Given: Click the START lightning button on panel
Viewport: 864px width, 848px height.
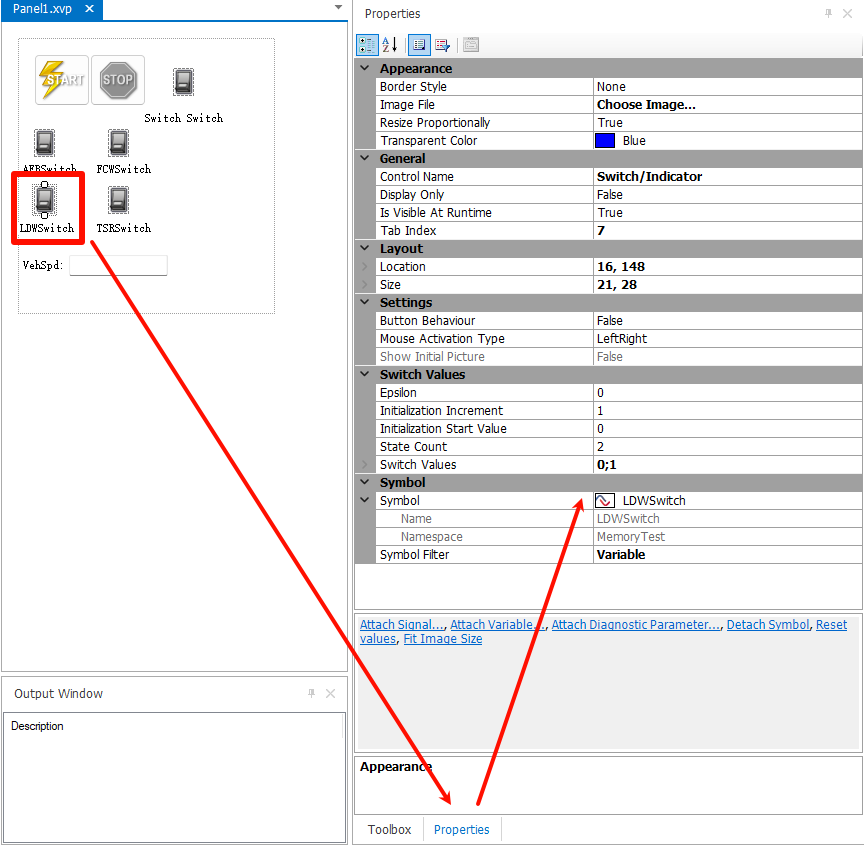Looking at the screenshot, I should click(x=62, y=80).
